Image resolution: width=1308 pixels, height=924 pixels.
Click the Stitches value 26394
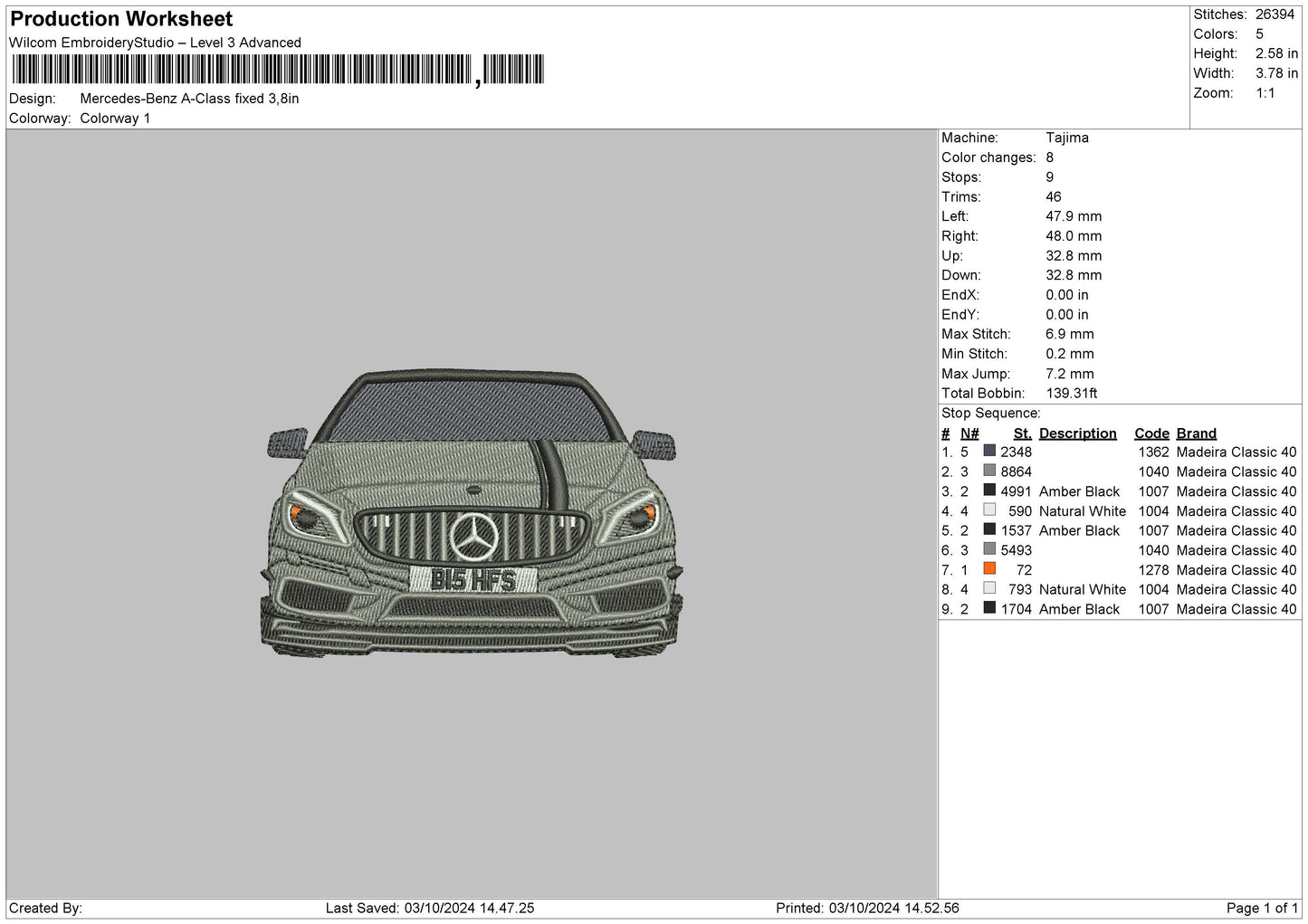pos(1275,14)
